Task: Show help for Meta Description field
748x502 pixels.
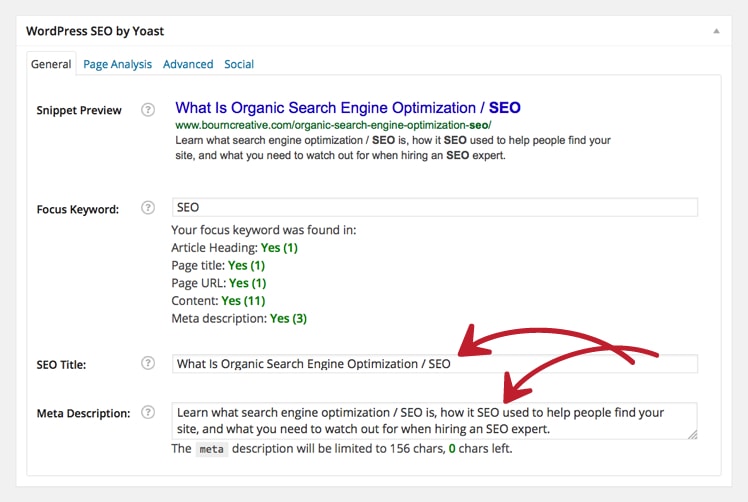Action: coord(148,412)
